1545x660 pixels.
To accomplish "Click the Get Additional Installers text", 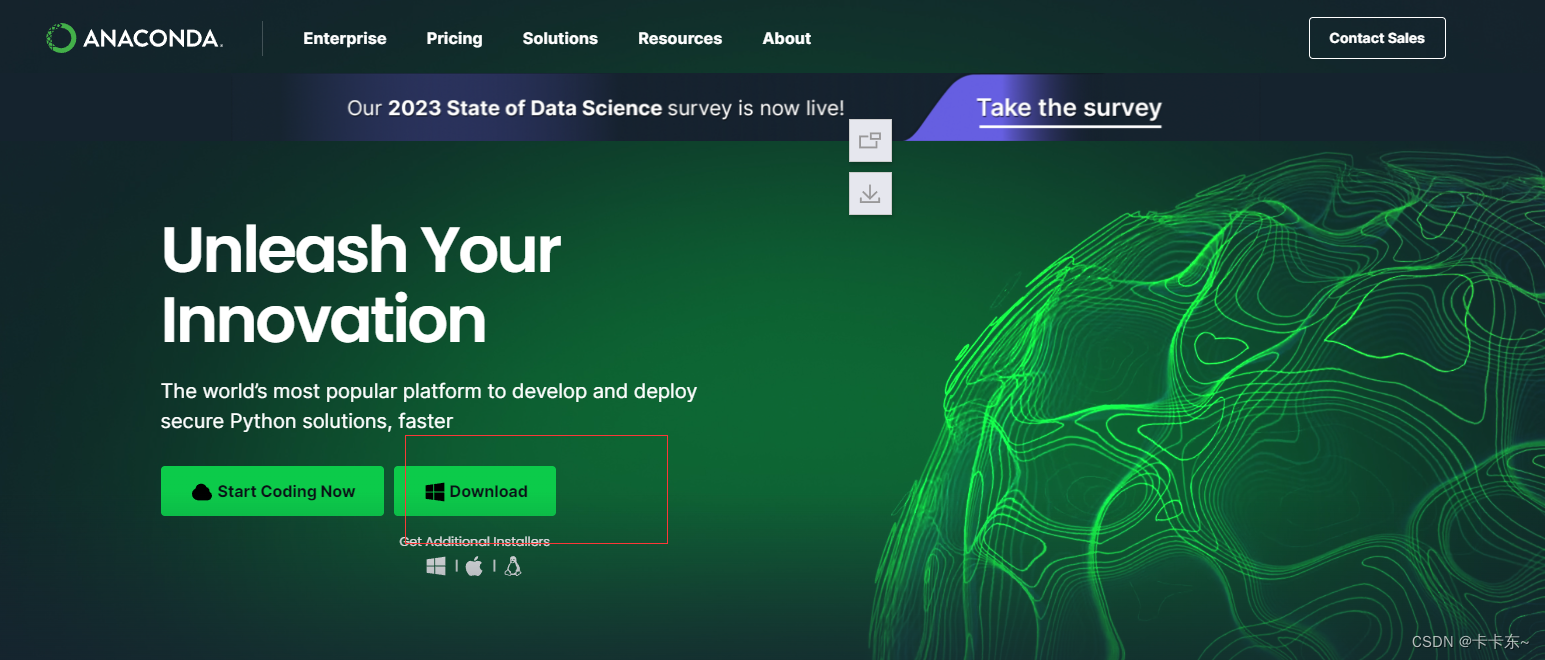I will (475, 541).
